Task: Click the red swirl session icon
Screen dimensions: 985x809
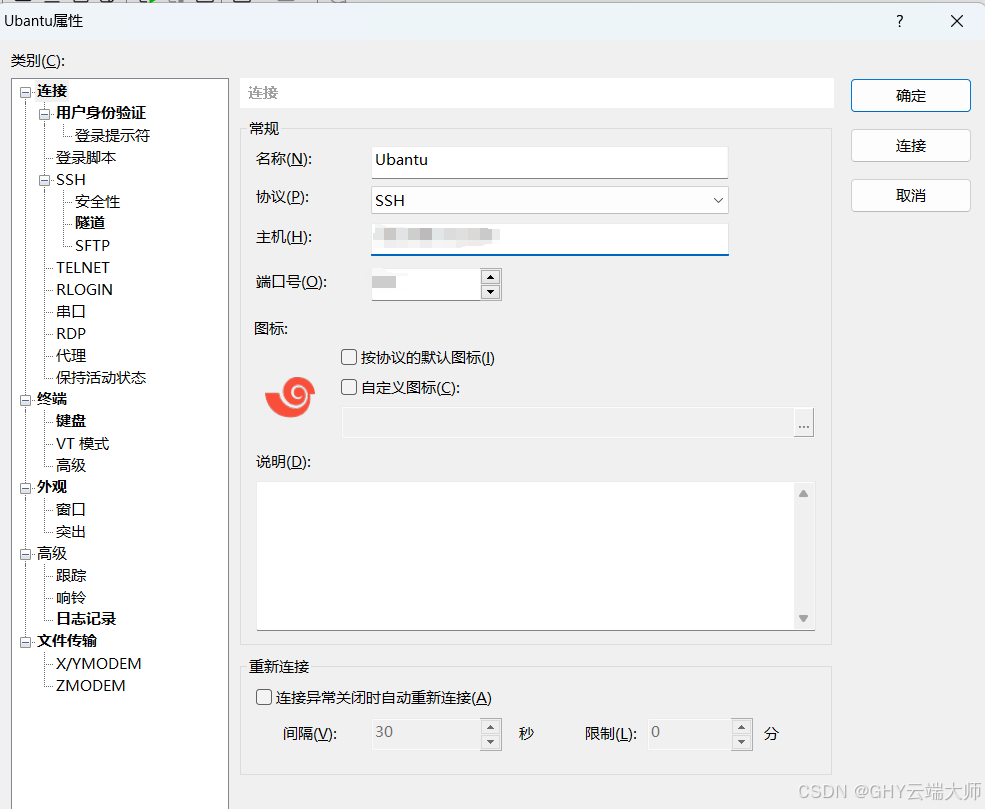Action: (x=290, y=396)
